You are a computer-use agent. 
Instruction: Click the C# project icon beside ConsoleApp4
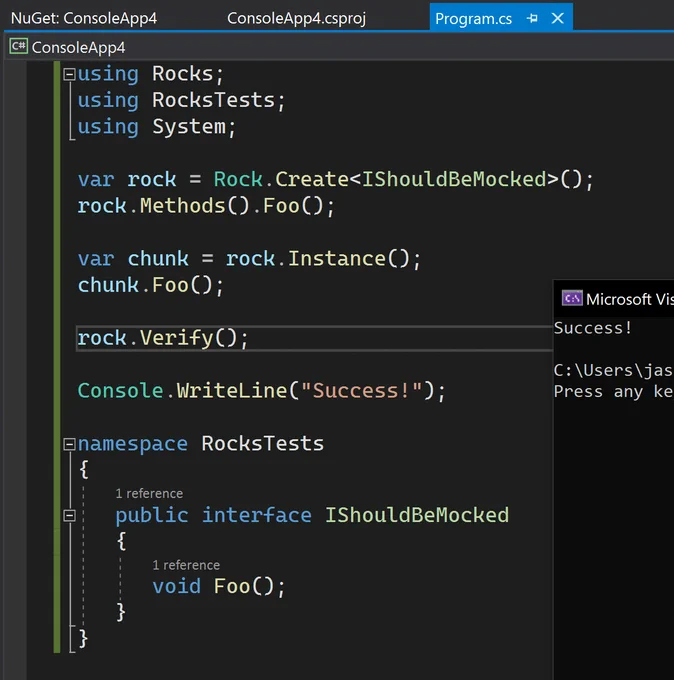click(19, 46)
